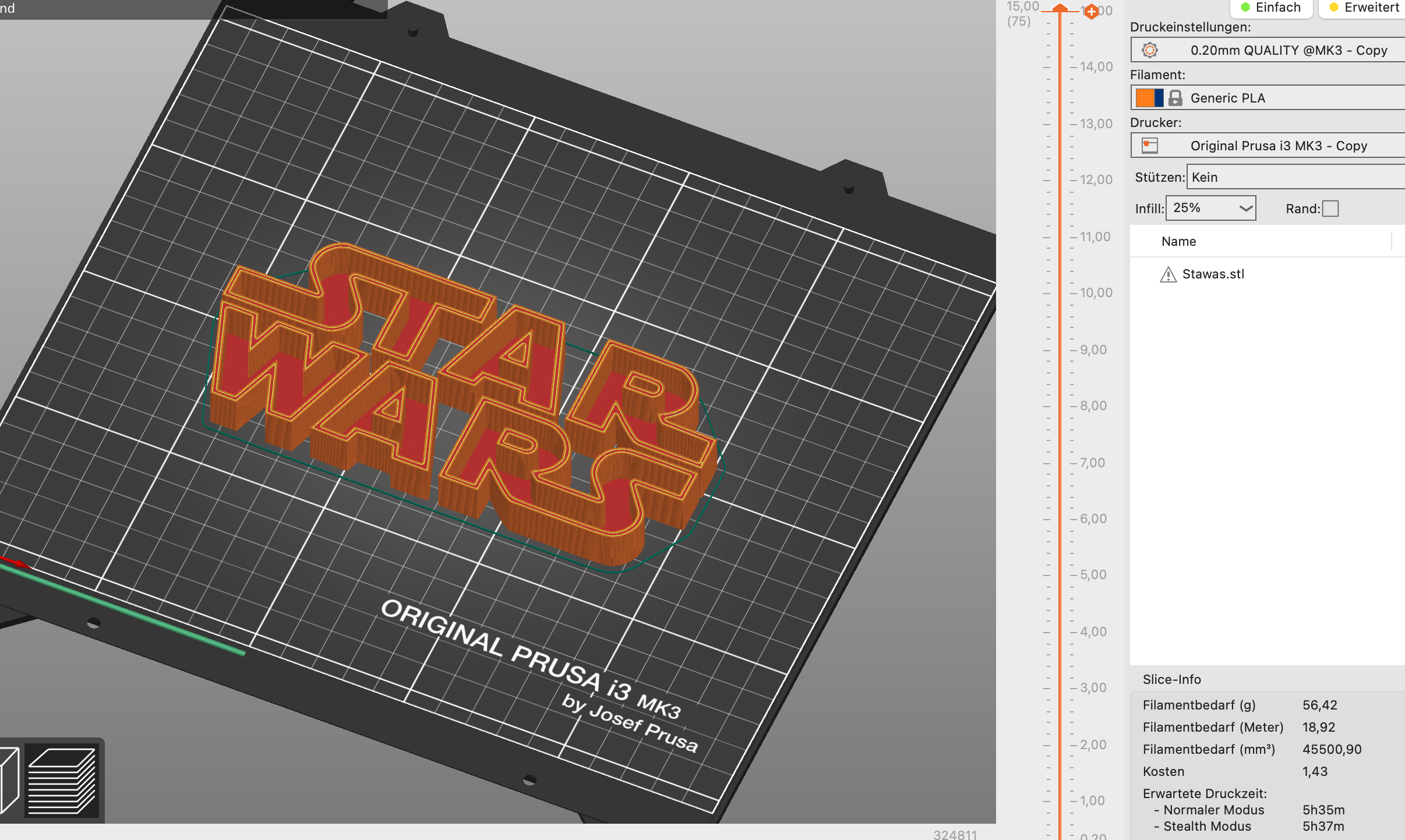The height and width of the screenshot is (840, 1405).
Task: Select Erweitert mode
Action: [1362, 8]
